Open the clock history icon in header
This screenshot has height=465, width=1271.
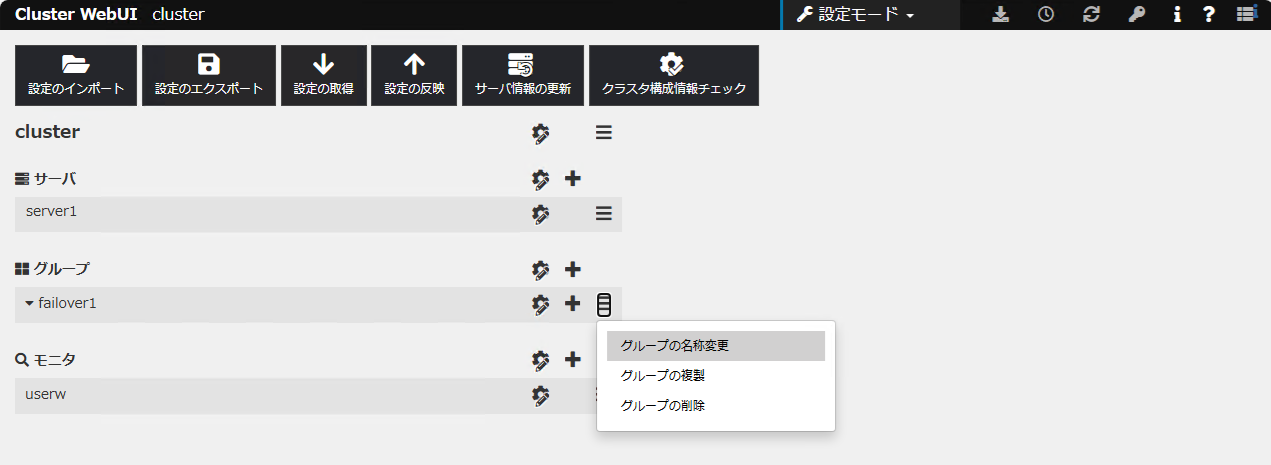1045,15
